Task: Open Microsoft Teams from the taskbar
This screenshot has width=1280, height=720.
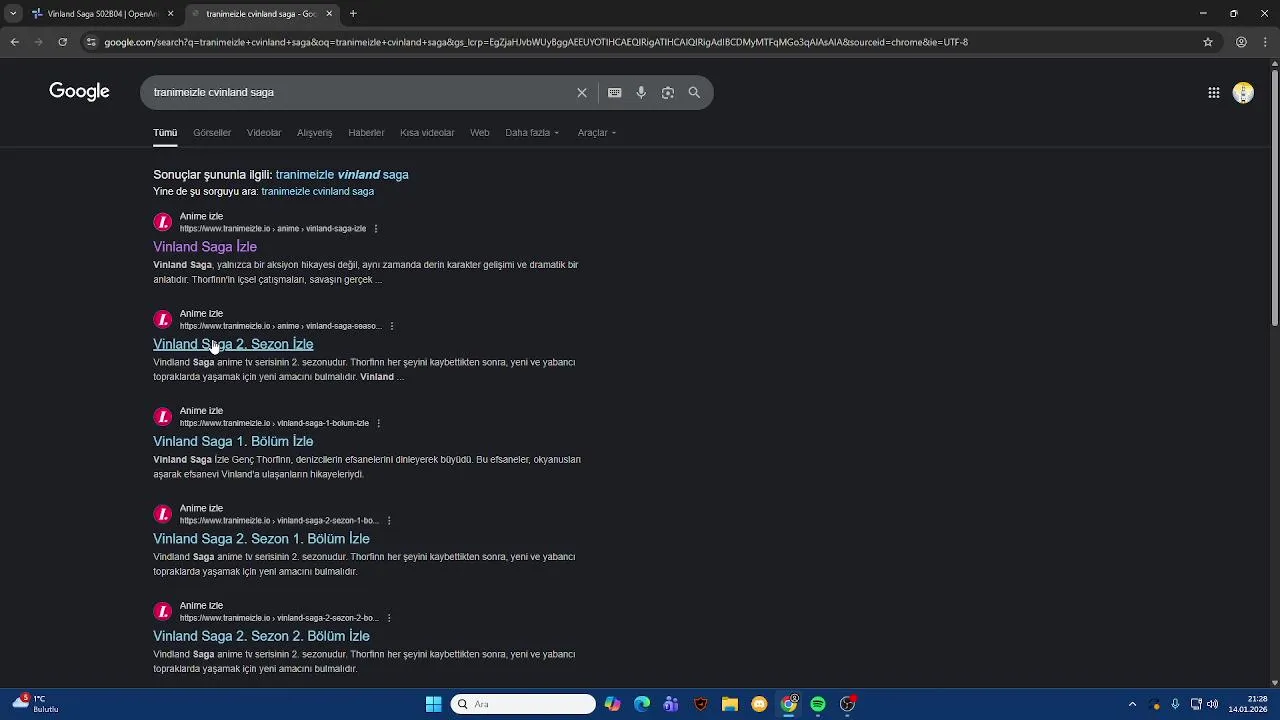Action: click(x=671, y=704)
